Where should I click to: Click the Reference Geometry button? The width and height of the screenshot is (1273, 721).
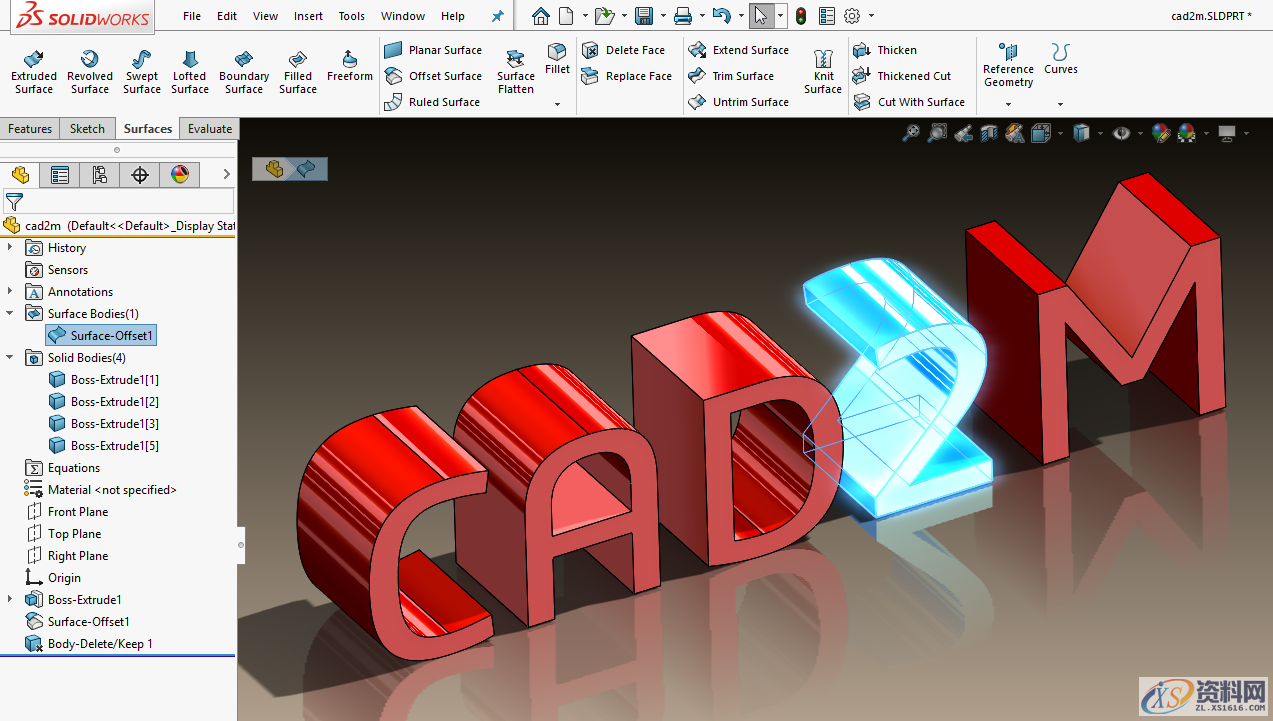click(1007, 63)
